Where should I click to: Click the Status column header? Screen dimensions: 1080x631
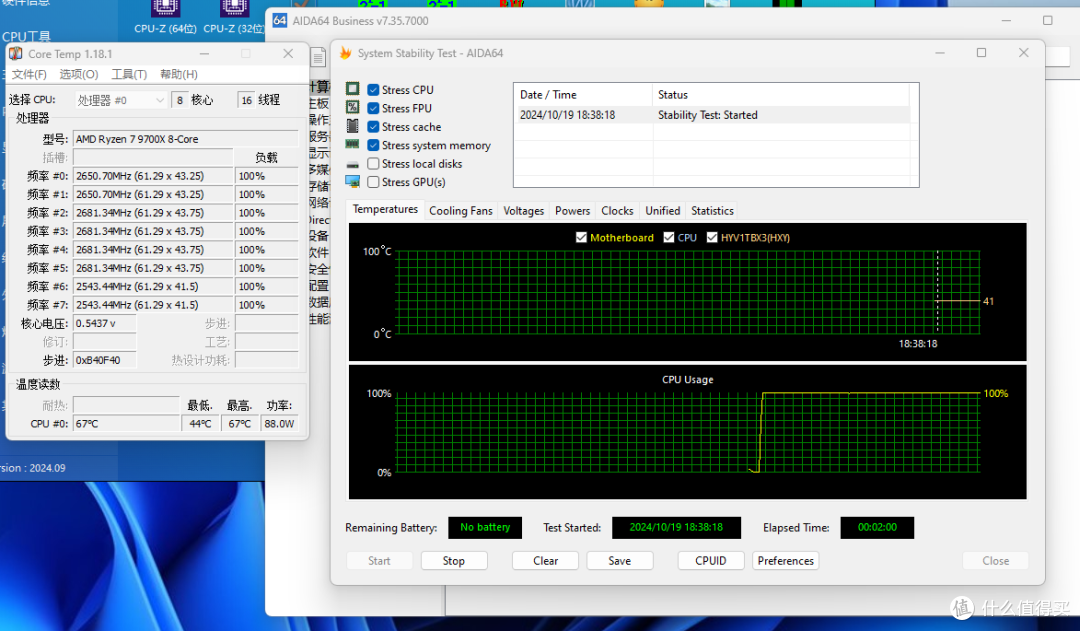(780, 94)
